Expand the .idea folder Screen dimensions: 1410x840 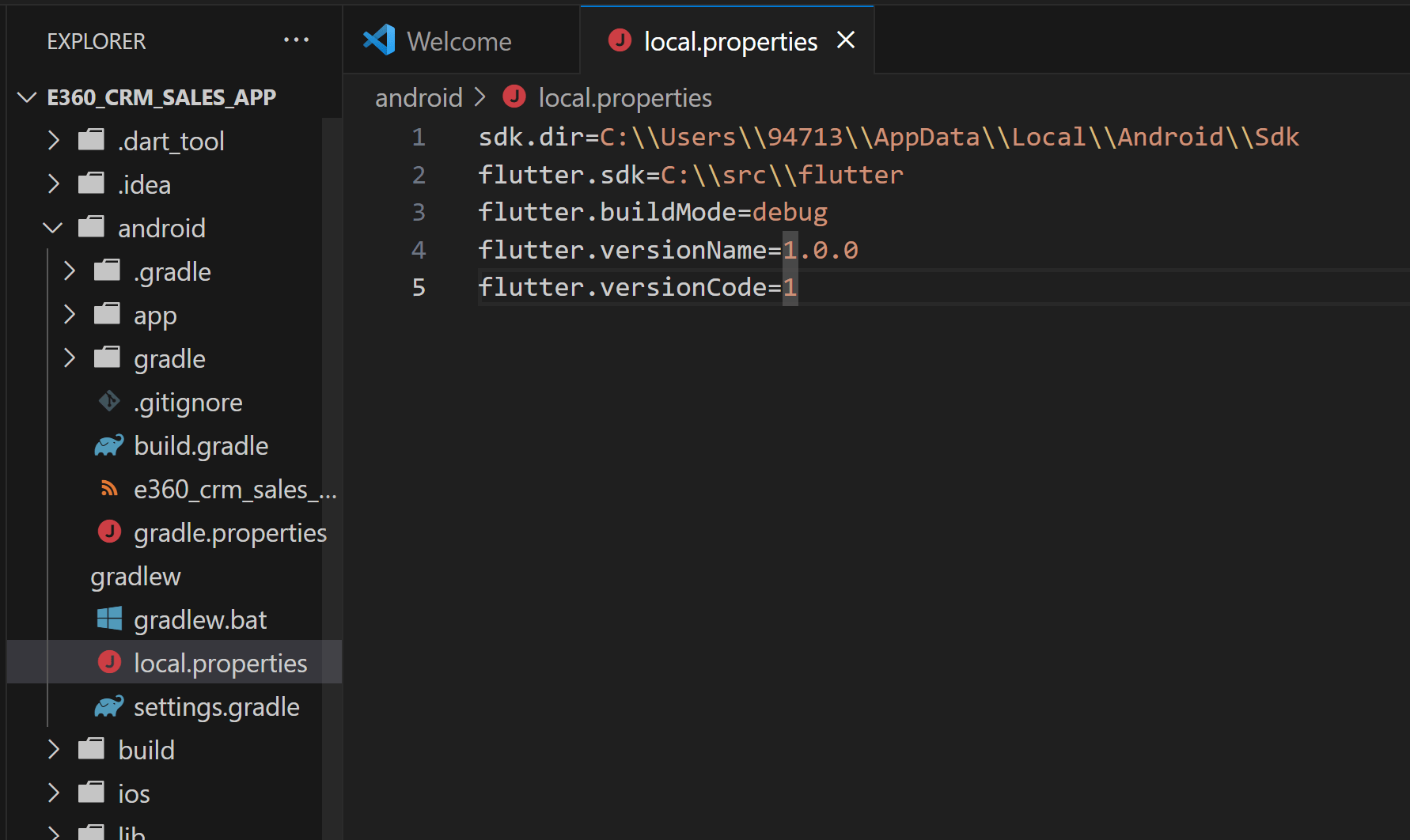pyautogui.click(x=52, y=184)
